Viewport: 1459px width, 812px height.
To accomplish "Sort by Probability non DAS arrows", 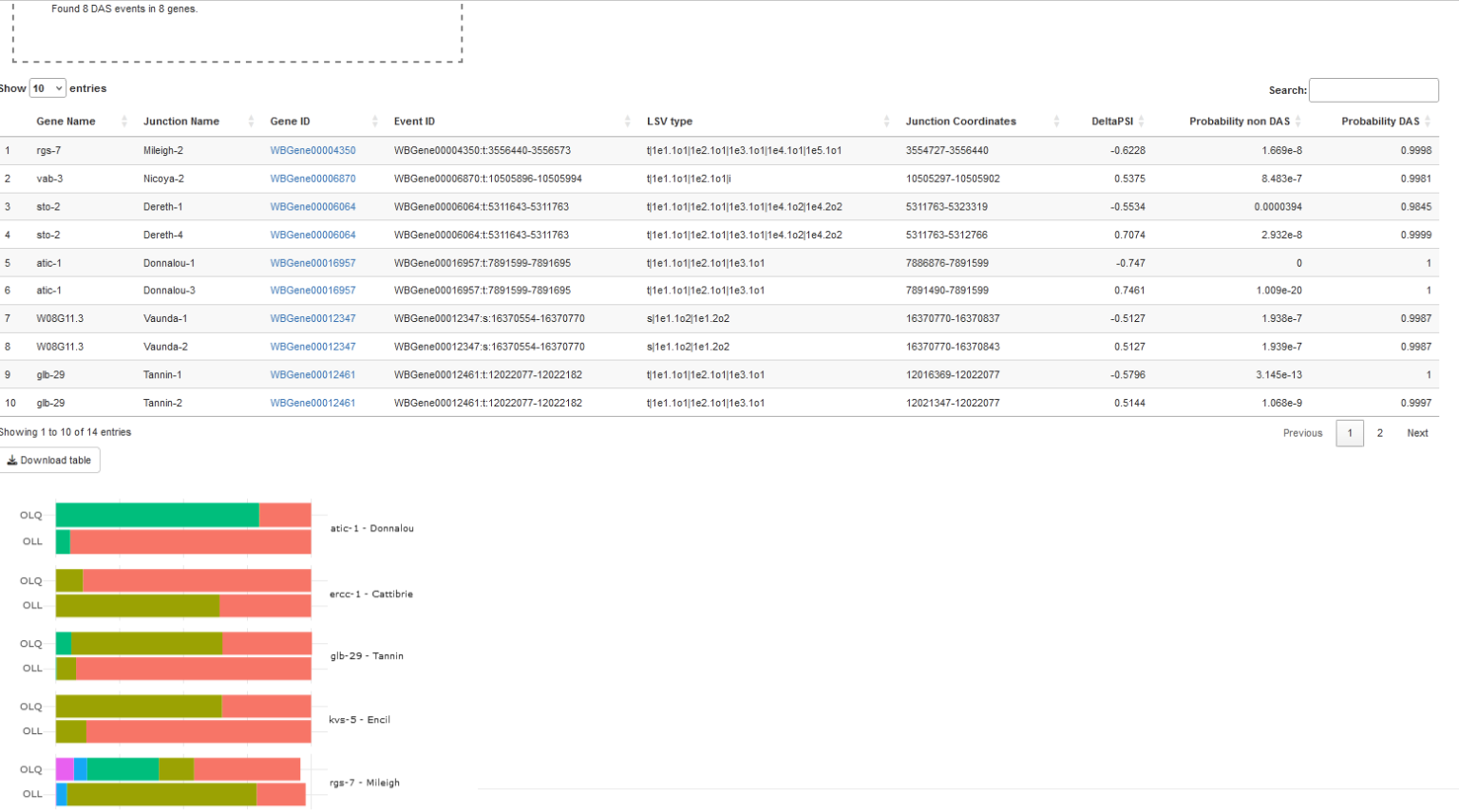I will point(1298,122).
